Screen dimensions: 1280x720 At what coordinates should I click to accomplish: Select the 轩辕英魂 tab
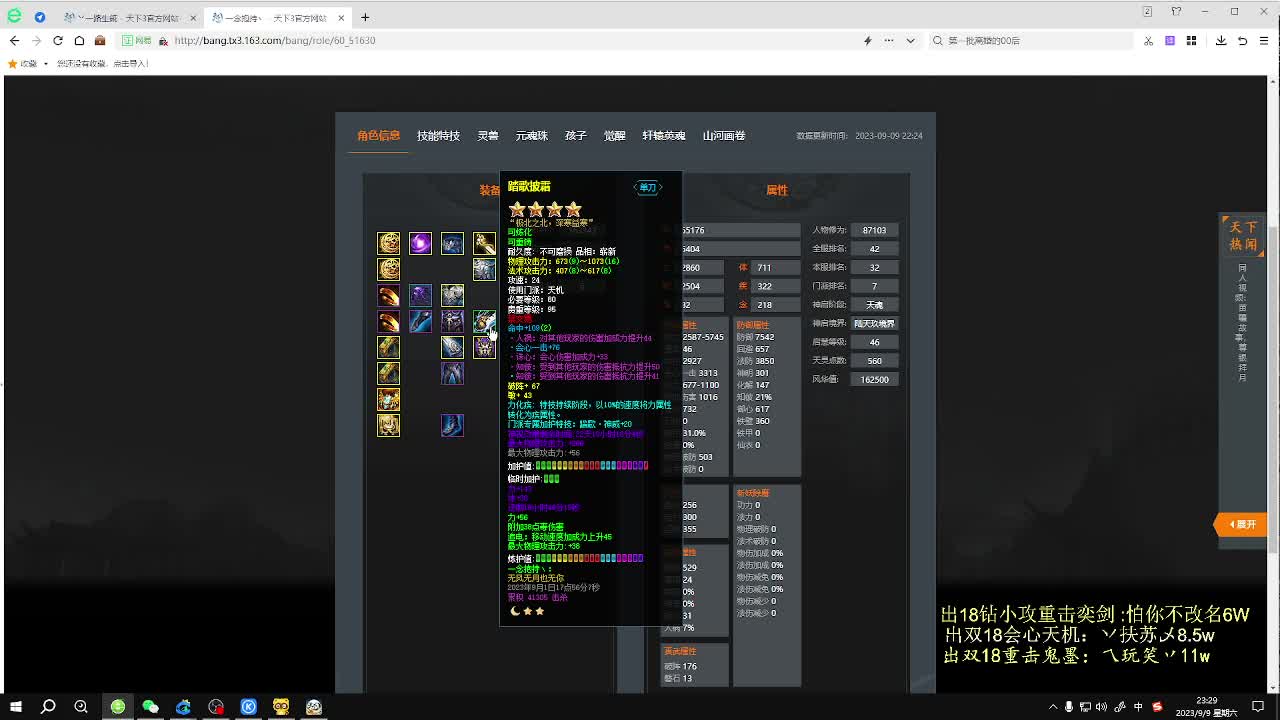point(663,136)
